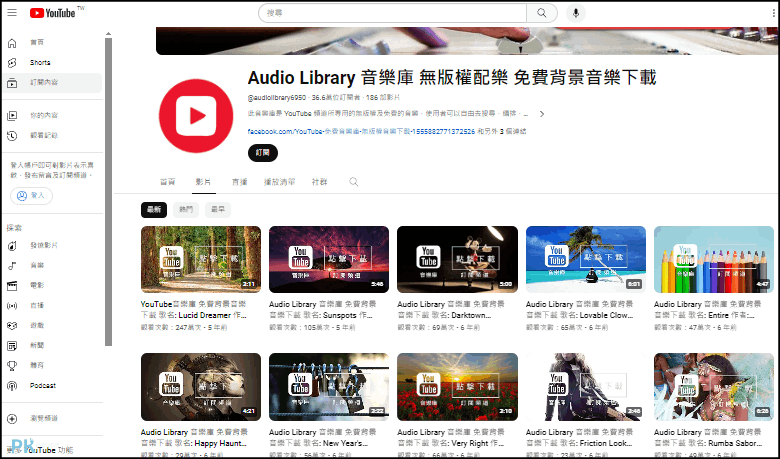Open Entire colored pencils video thumbnail
The height and width of the screenshot is (459, 780).
click(x=714, y=260)
